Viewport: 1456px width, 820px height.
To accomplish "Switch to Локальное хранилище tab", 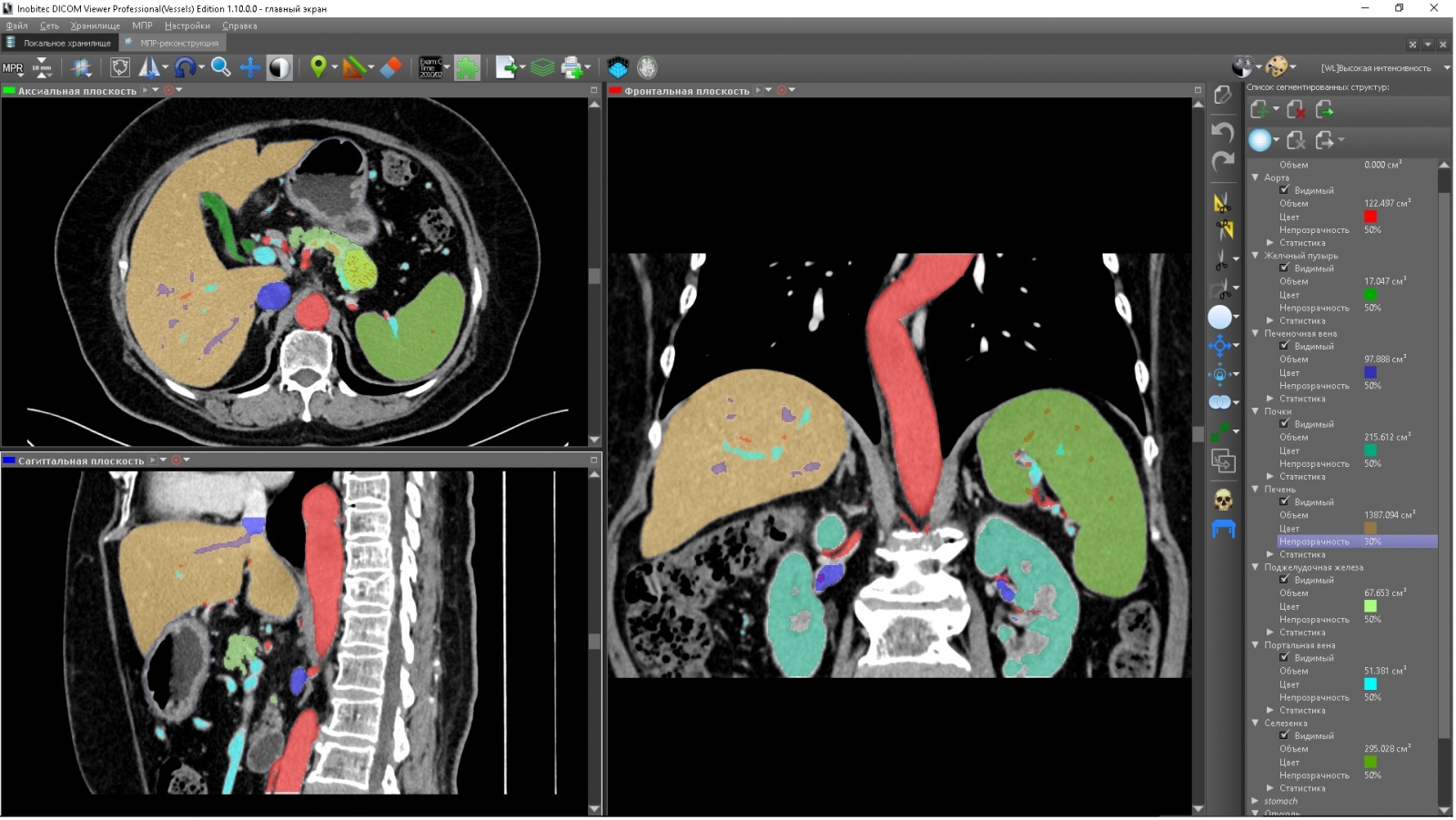I will (59, 43).
